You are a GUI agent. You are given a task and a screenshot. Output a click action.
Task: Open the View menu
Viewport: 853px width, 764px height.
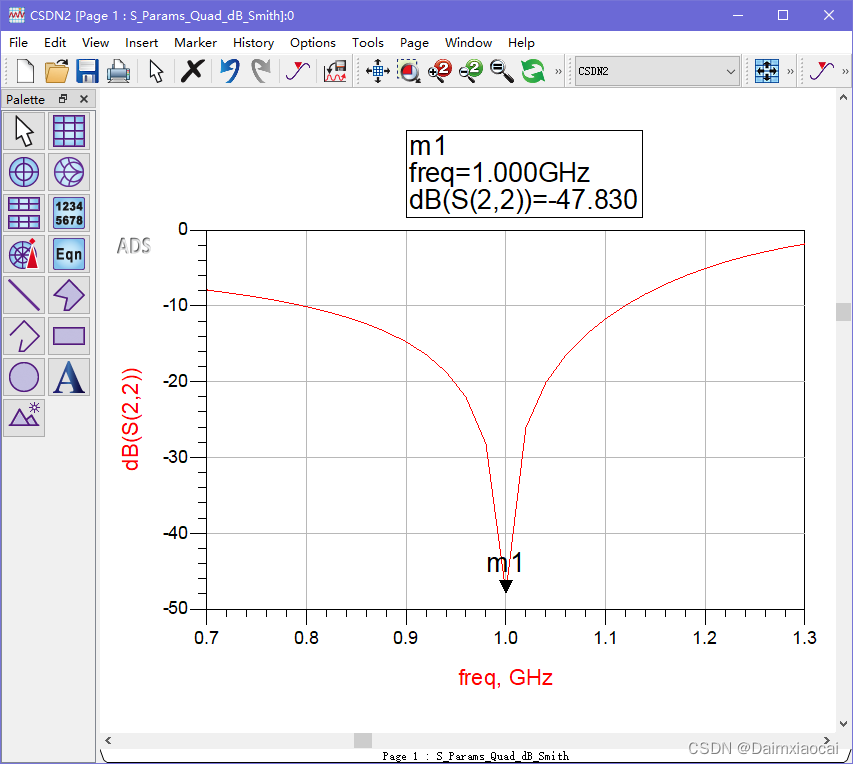tap(95, 42)
